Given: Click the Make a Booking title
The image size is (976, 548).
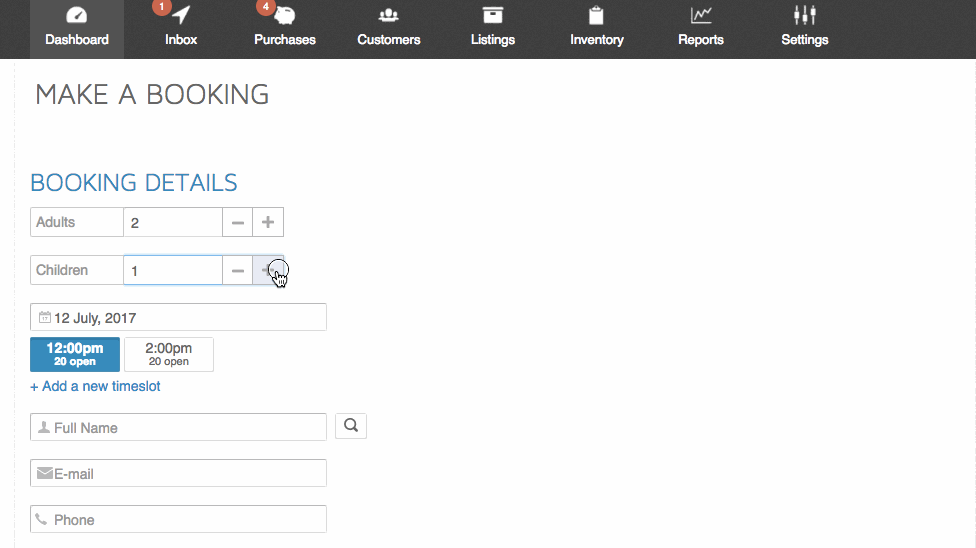Looking at the screenshot, I should [152, 95].
